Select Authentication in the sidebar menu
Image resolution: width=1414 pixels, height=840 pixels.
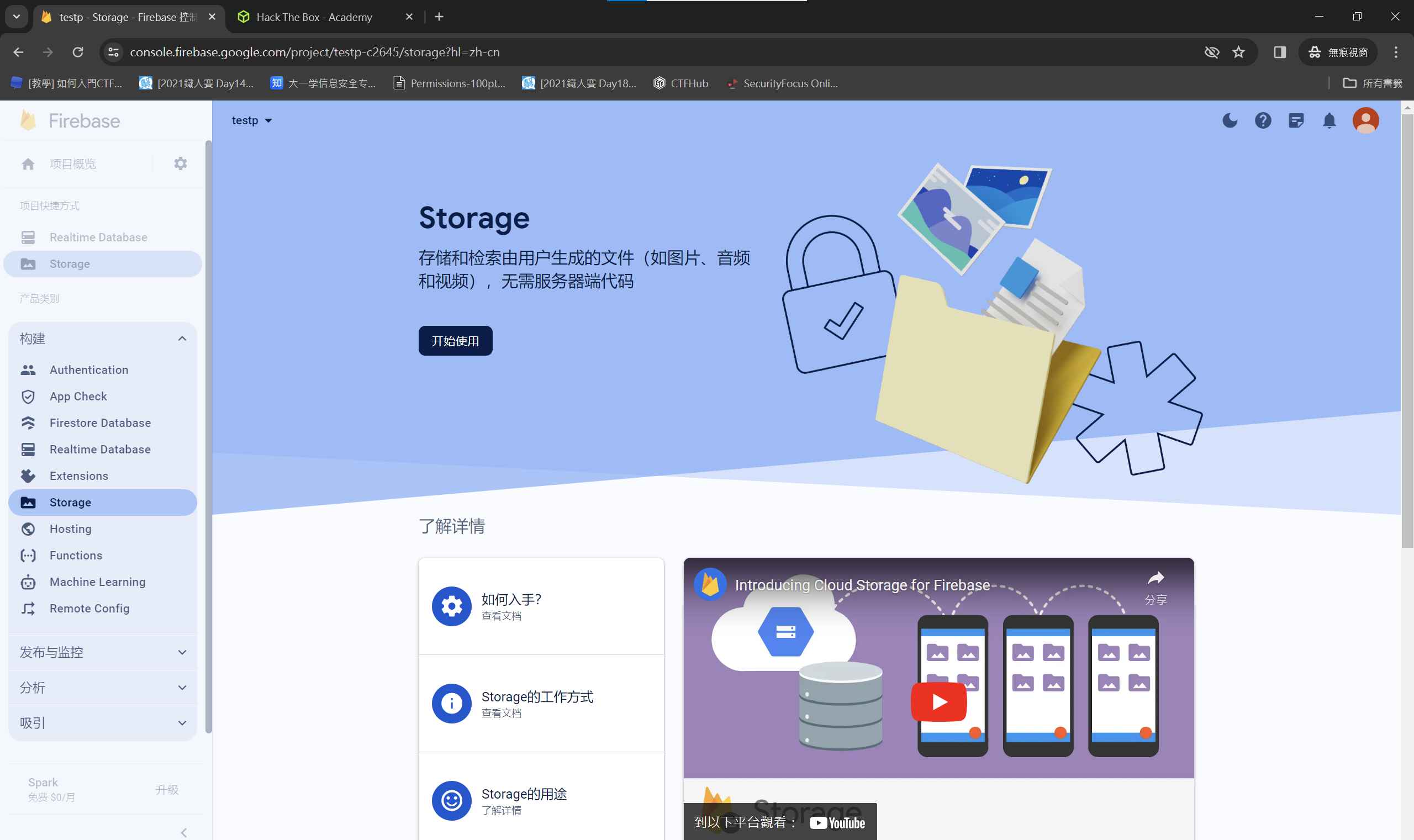89,369
